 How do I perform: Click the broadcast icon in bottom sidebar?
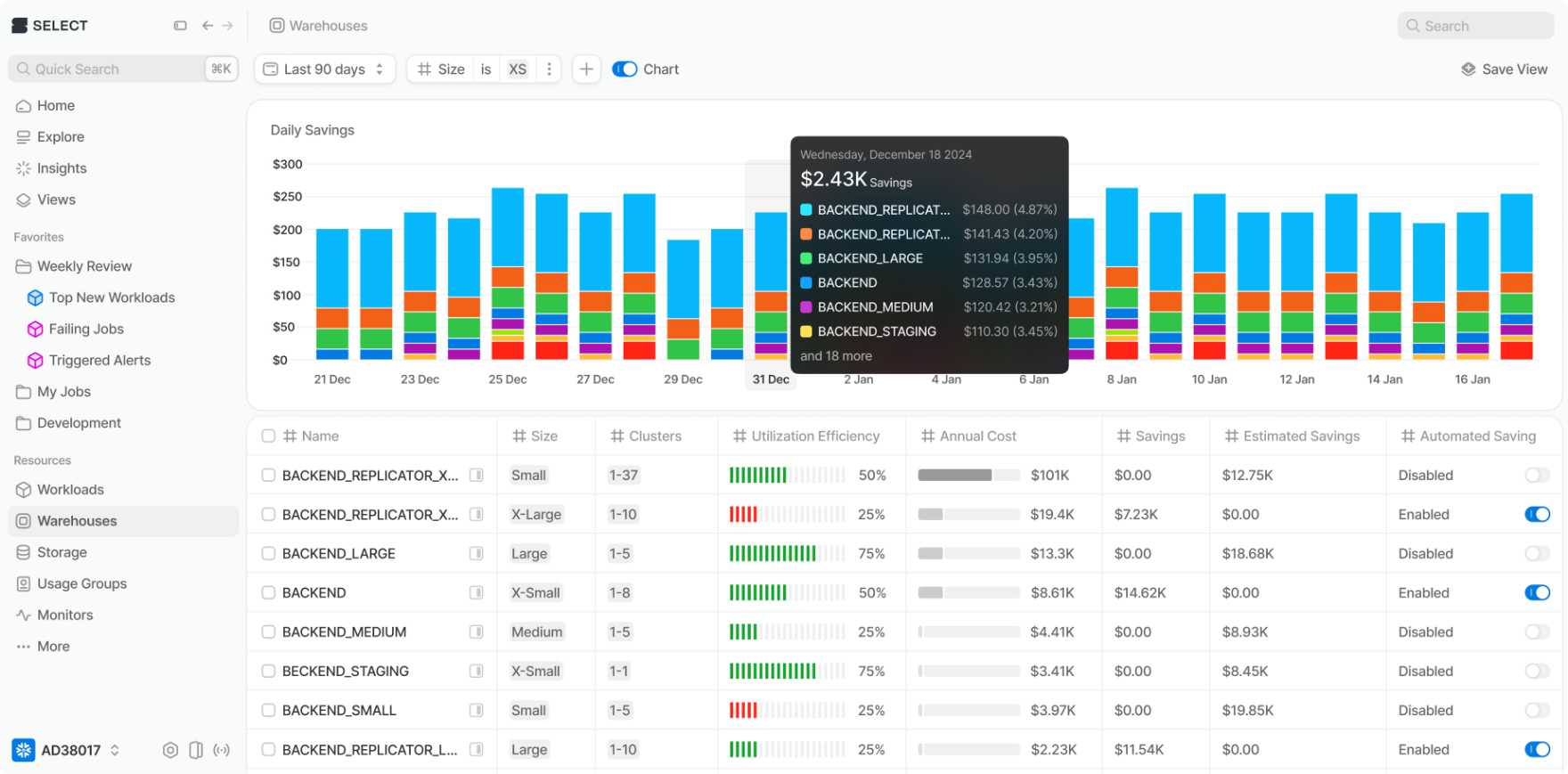pyautogui.click(x=222, y=750)
